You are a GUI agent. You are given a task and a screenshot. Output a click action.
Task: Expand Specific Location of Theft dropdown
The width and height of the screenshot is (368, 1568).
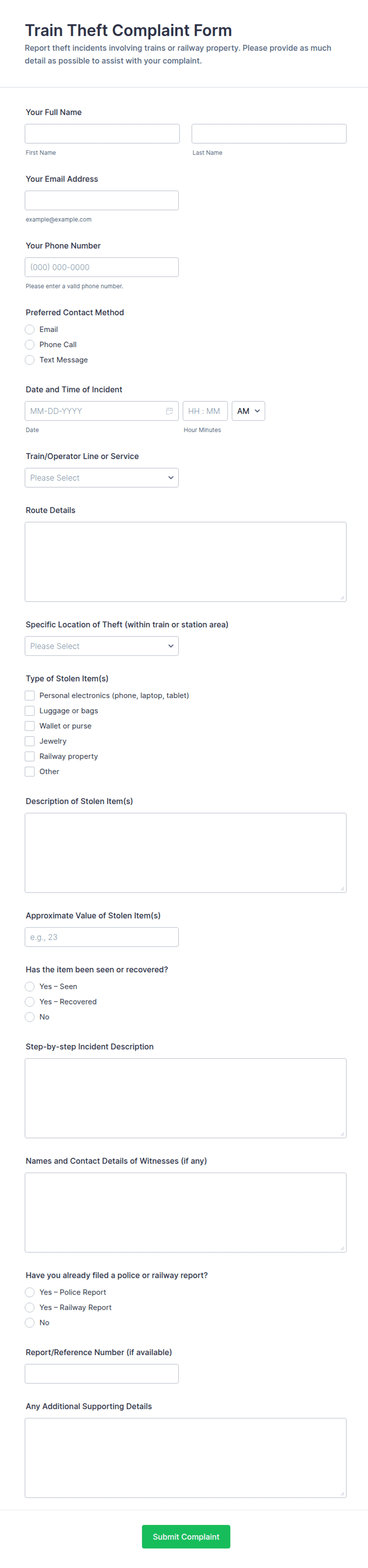102,646
